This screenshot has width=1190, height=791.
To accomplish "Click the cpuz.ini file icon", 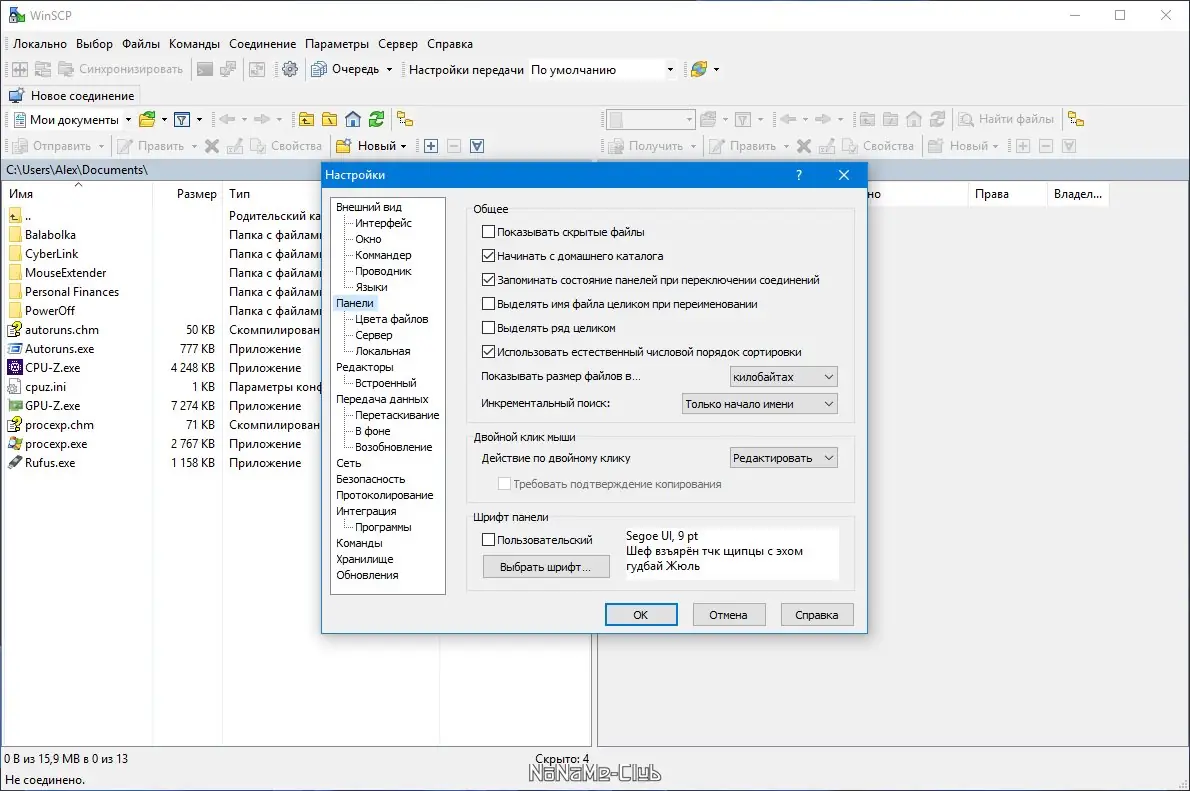I will pos(14,386).
